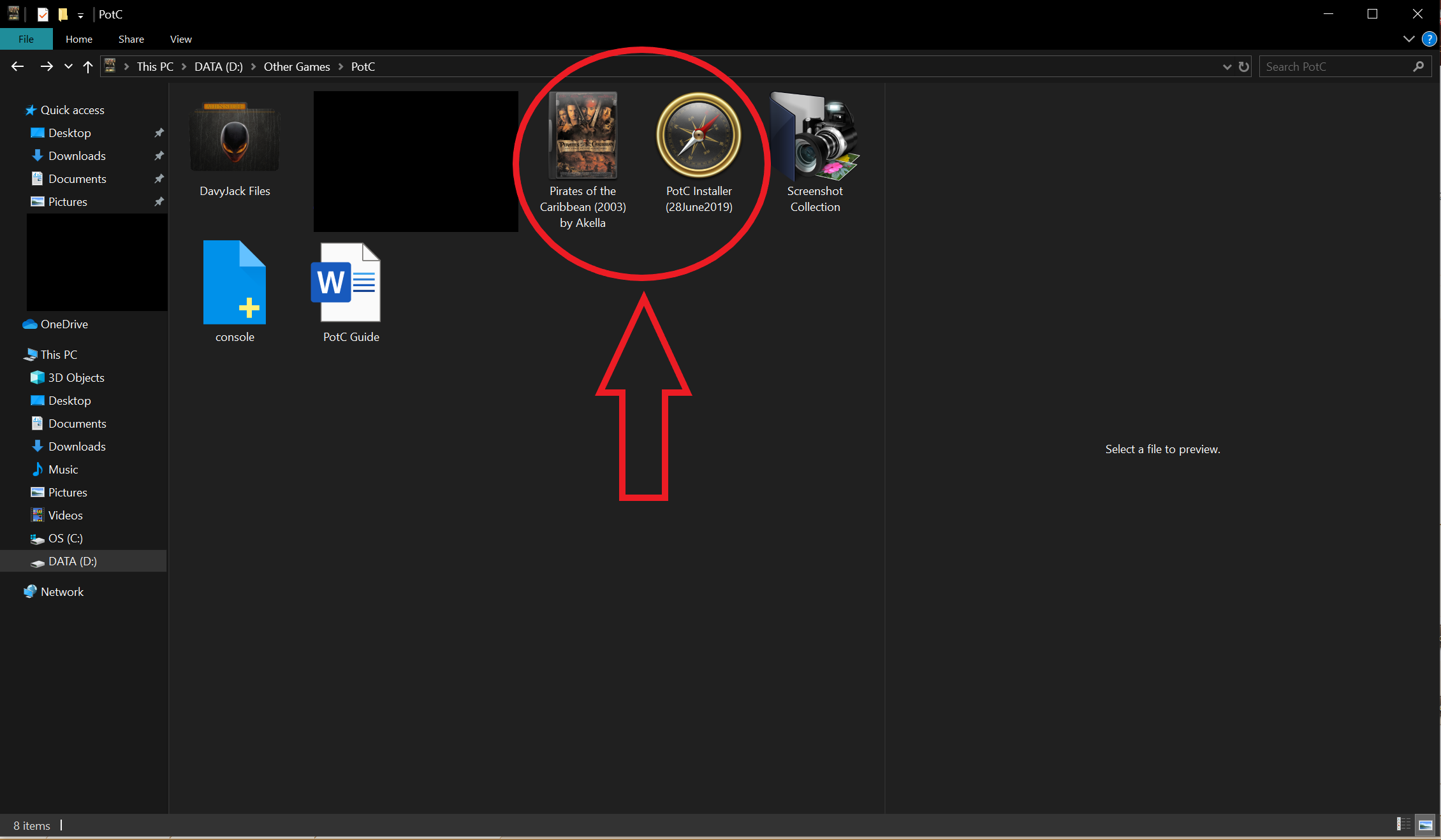The width and height of the screenshot is (1441, 840).
Task: Switch to large thumbnails view layout
Action: pos(1426,824)
